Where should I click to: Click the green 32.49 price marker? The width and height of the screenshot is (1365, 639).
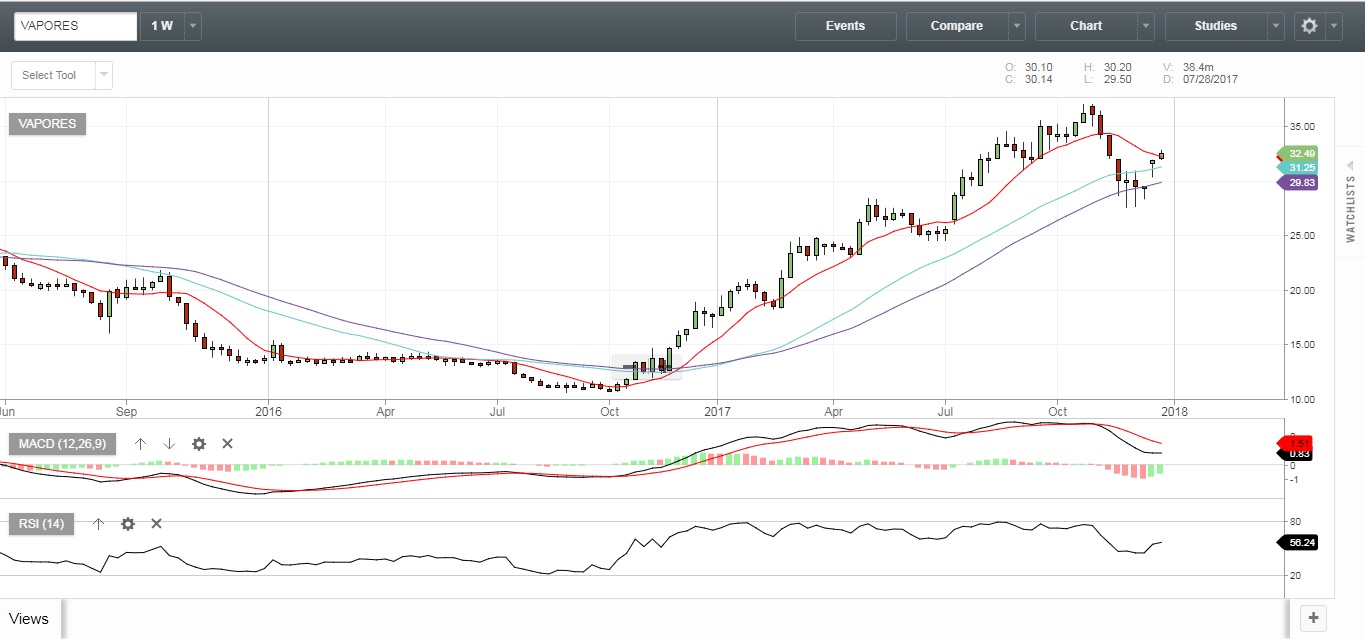(1301, 154)
